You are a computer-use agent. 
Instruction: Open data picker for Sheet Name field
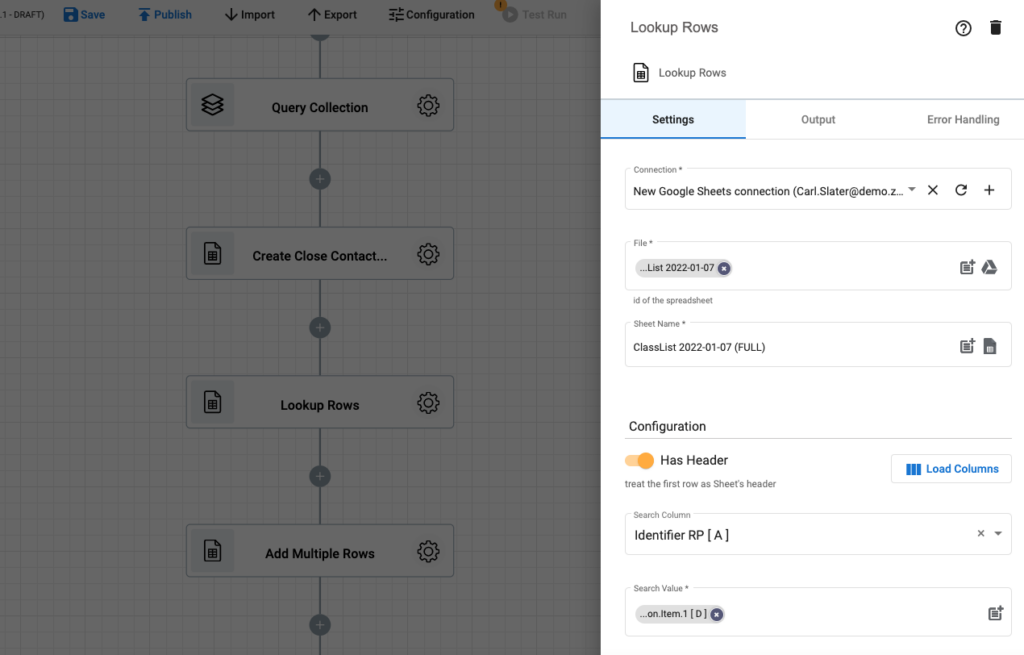point(967,346)
